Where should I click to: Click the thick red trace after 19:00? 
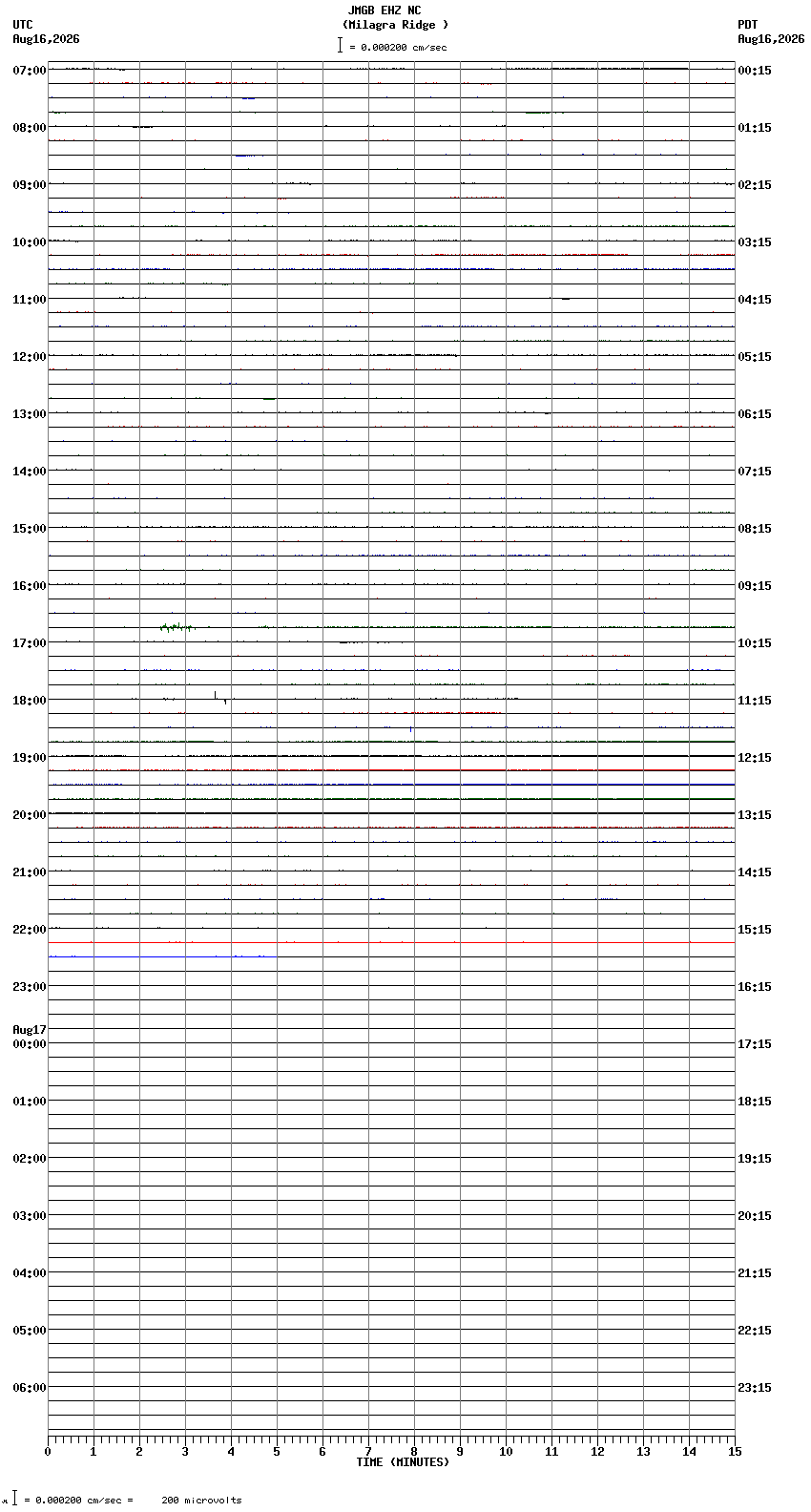tap(391, 770)
